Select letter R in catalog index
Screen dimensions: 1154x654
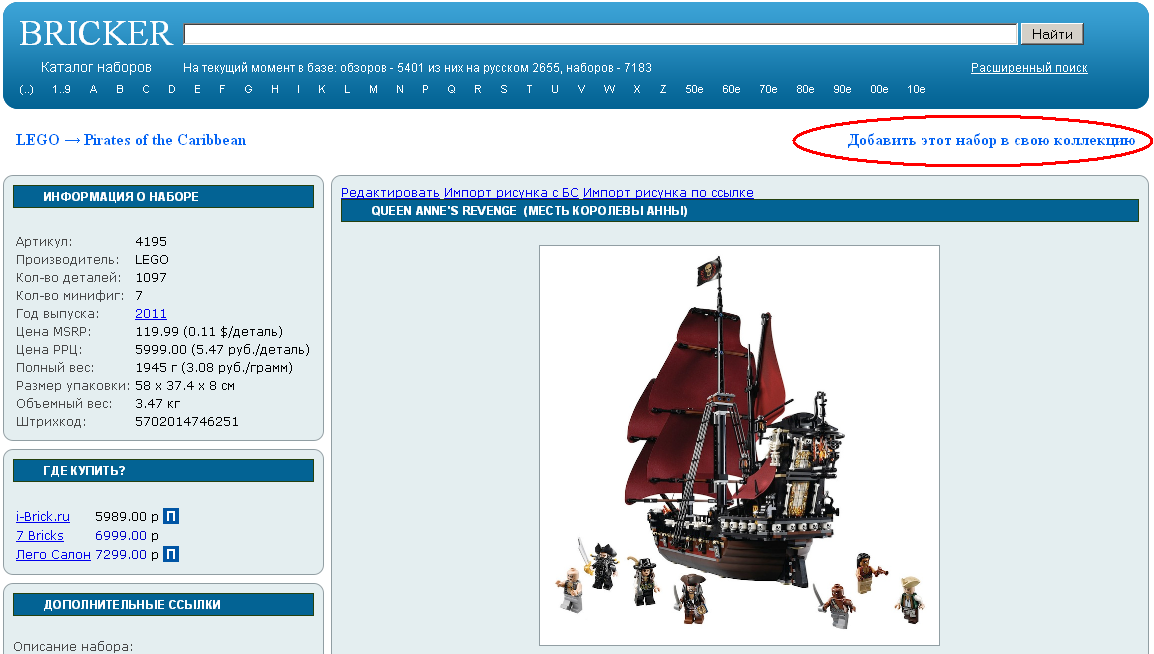click(478, 89)
